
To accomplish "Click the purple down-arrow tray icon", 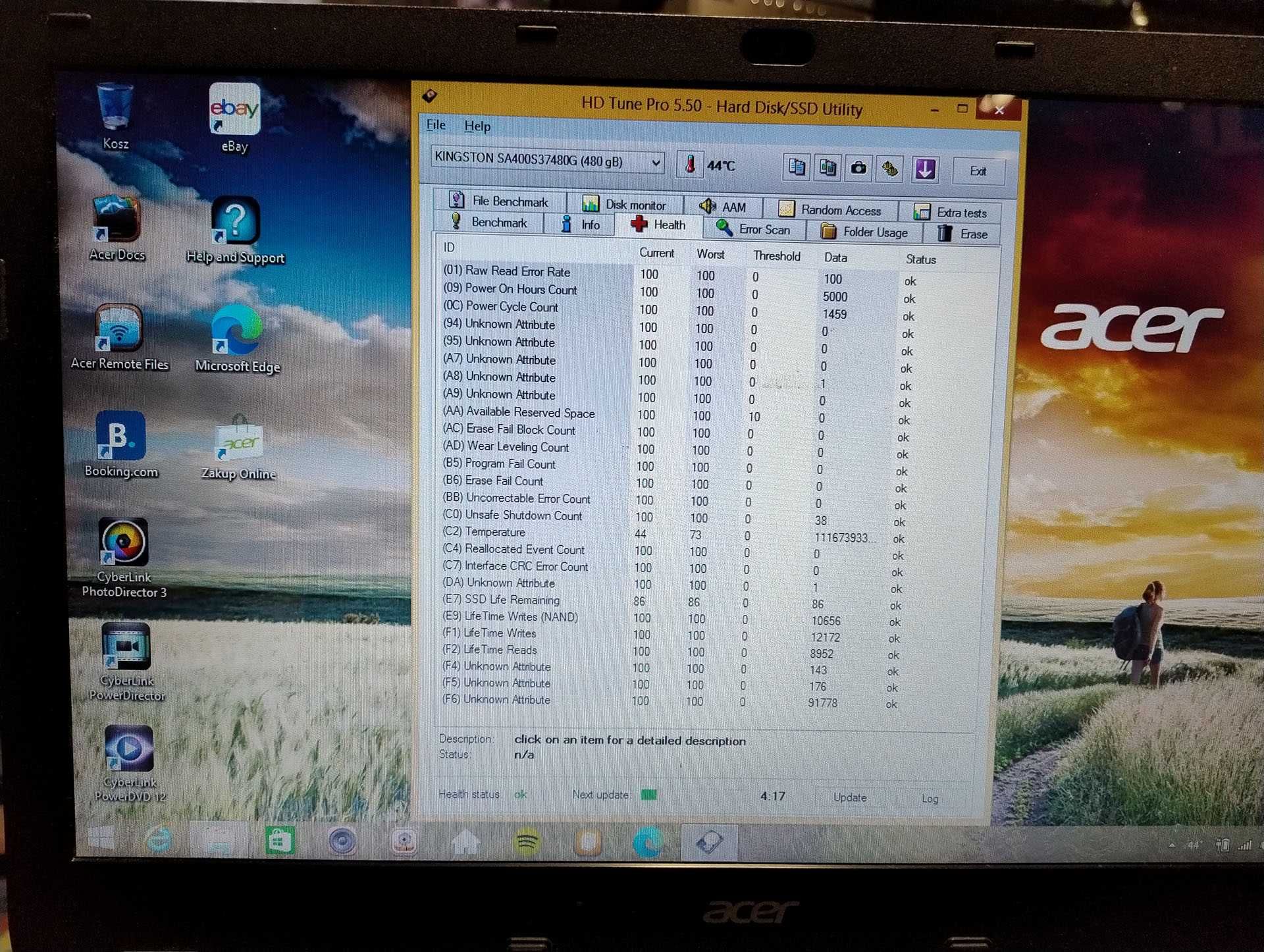I will coord(925,171).
